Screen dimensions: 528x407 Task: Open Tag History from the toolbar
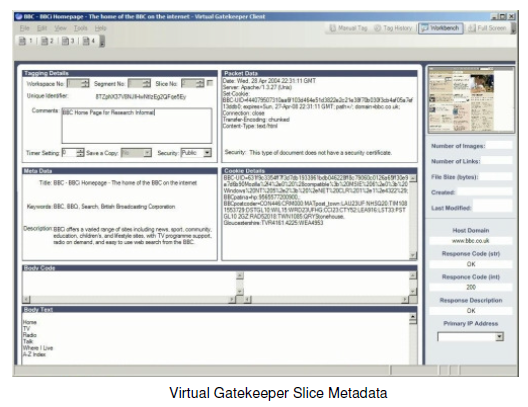[x=393, y=28]
